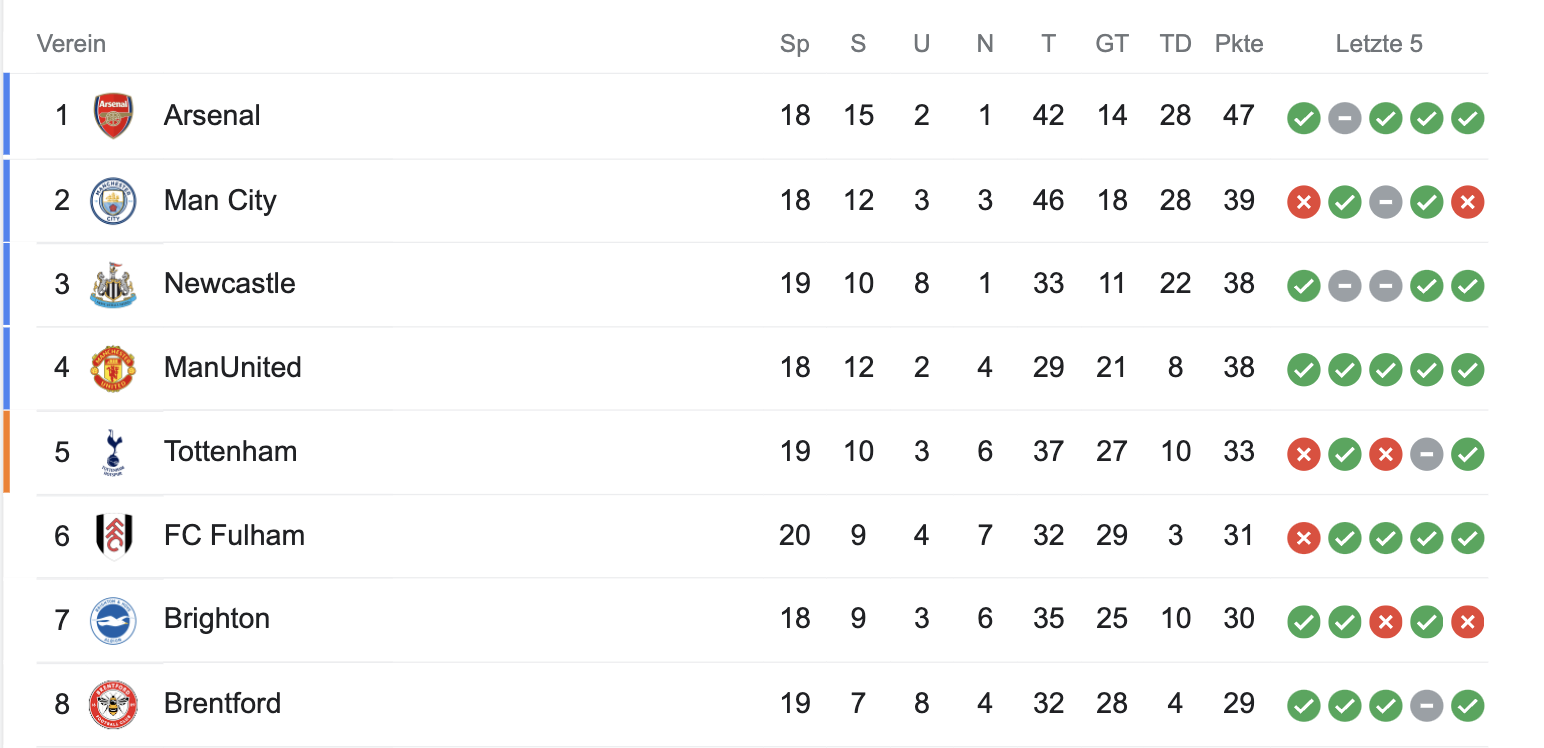
Task: Click the Man City club crest
Action: (113, 201)
